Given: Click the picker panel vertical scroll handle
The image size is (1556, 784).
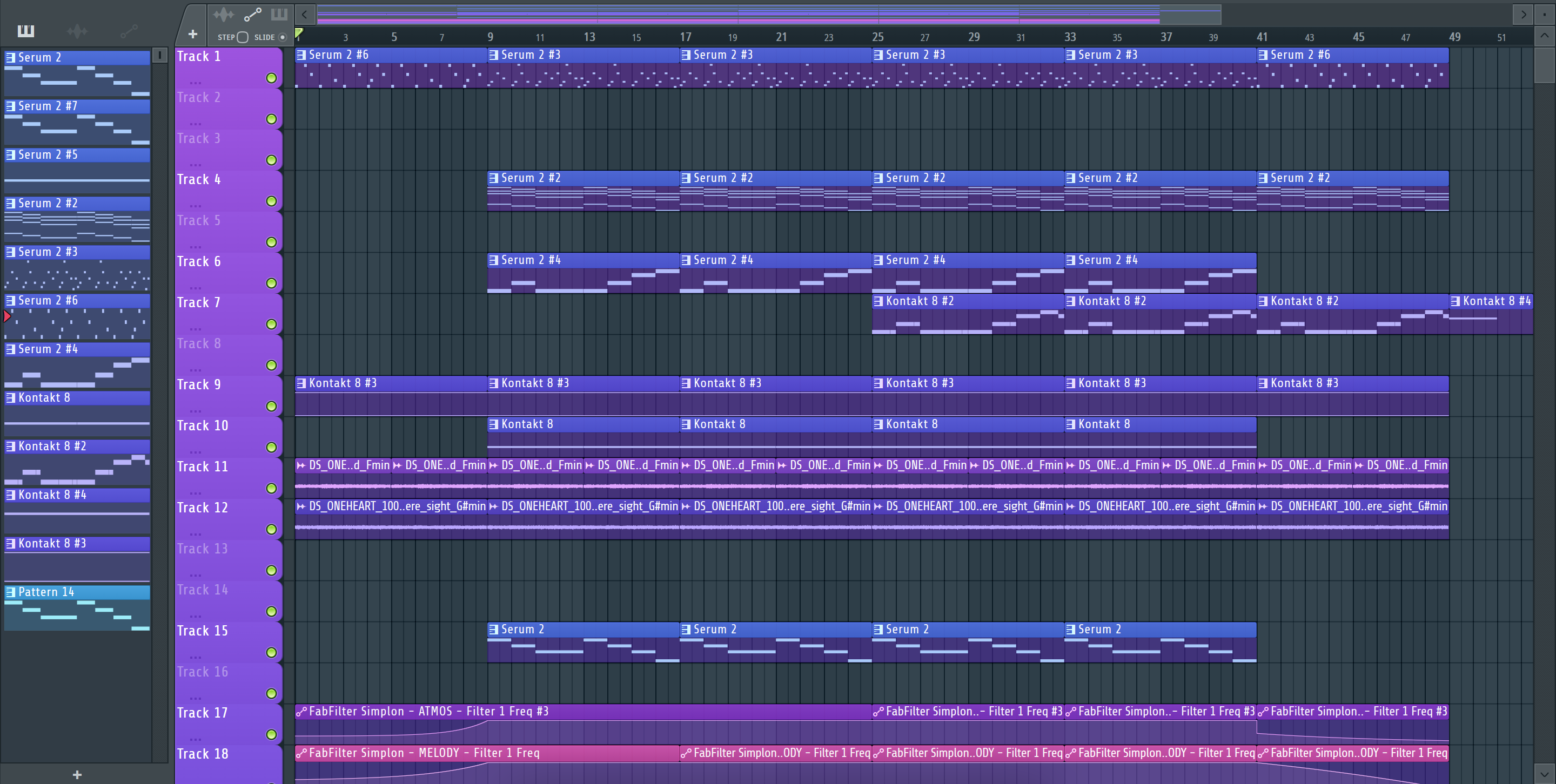Looking at the screenshot, I should pos(159,56).
